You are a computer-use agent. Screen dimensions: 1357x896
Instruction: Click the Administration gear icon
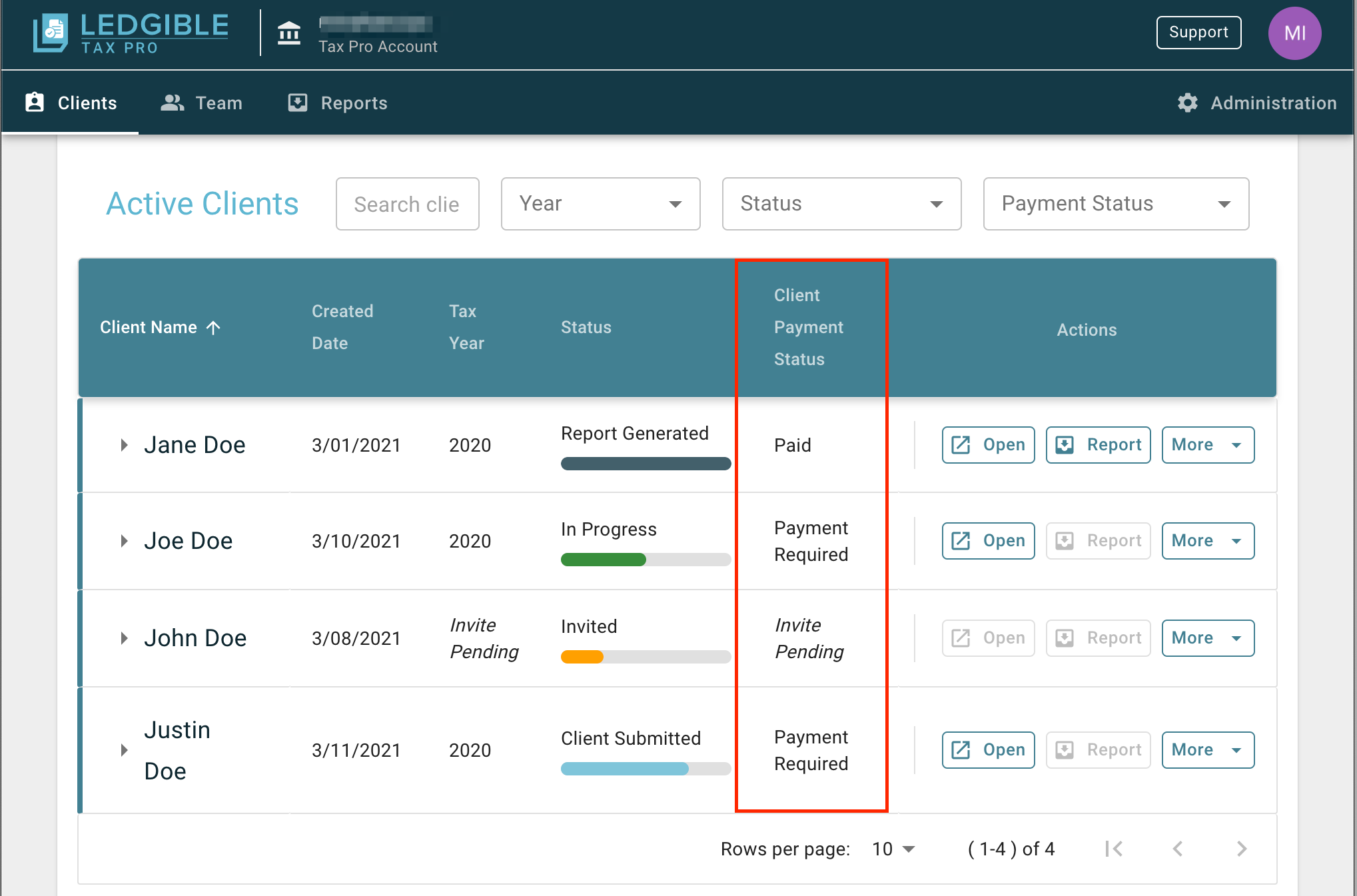click(x=1187, y=103)
